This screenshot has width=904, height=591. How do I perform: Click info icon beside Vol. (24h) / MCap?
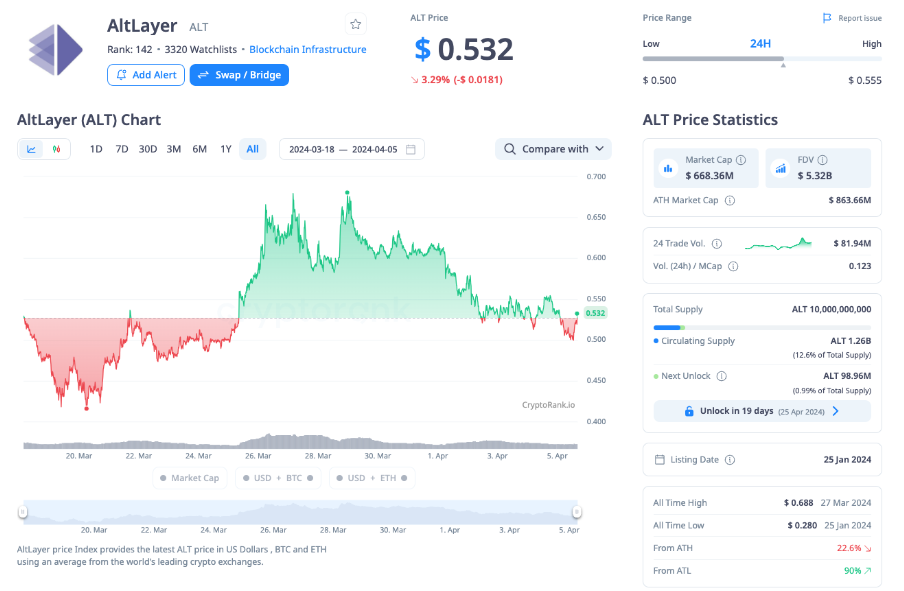[733, 266]
